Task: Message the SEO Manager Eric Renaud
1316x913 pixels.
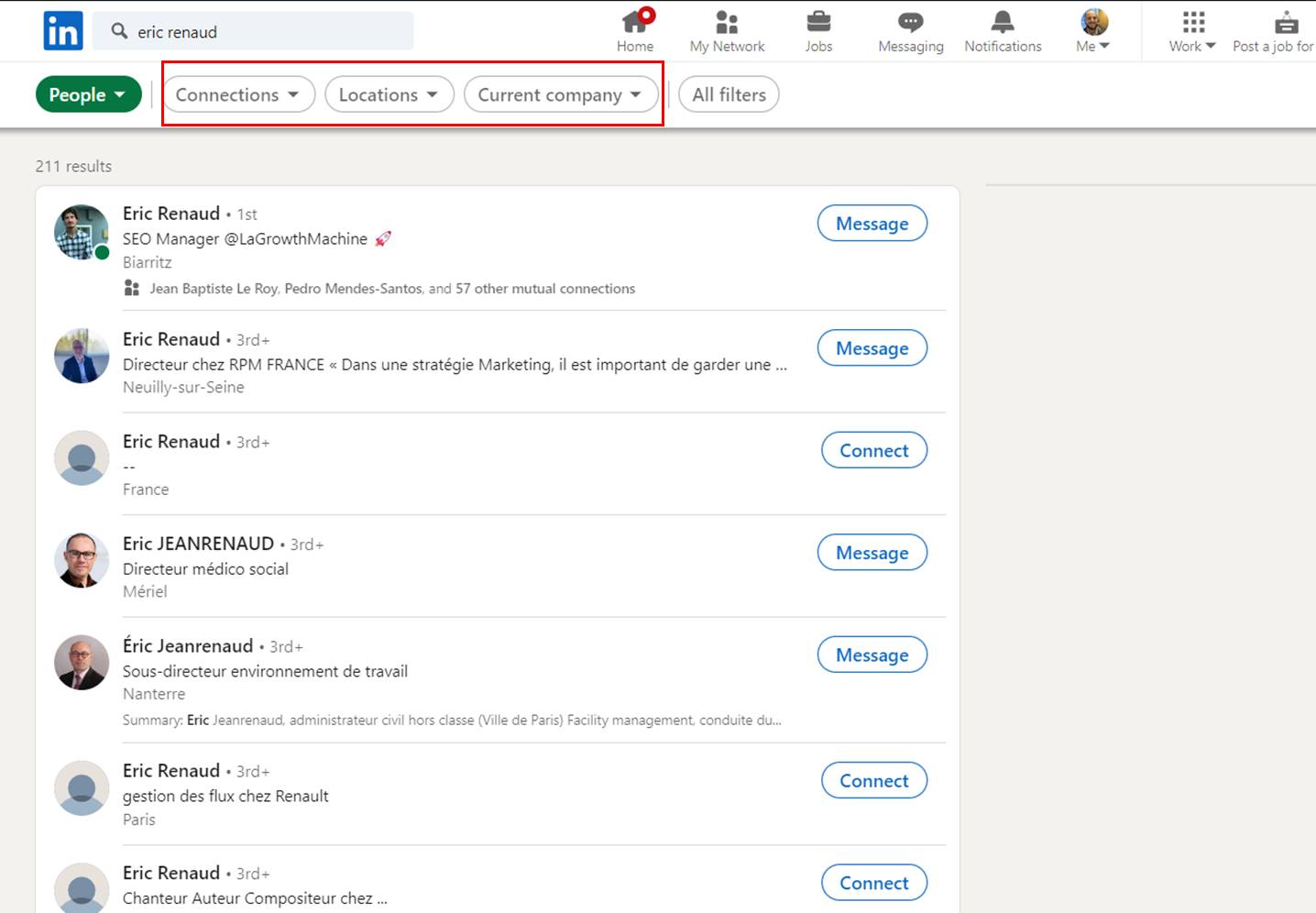Action: pos(872,223)
